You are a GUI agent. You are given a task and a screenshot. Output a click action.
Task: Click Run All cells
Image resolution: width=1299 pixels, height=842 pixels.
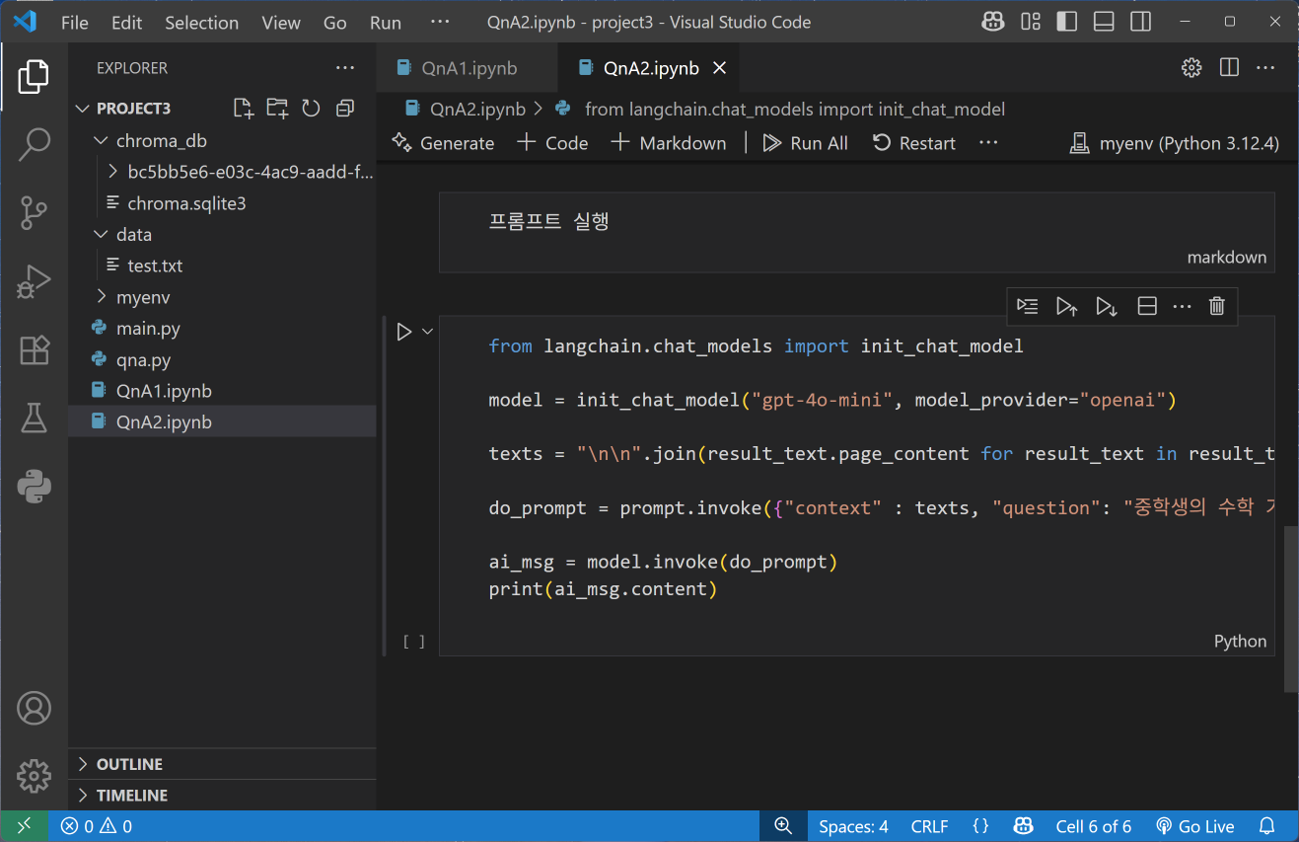[805, 143]
